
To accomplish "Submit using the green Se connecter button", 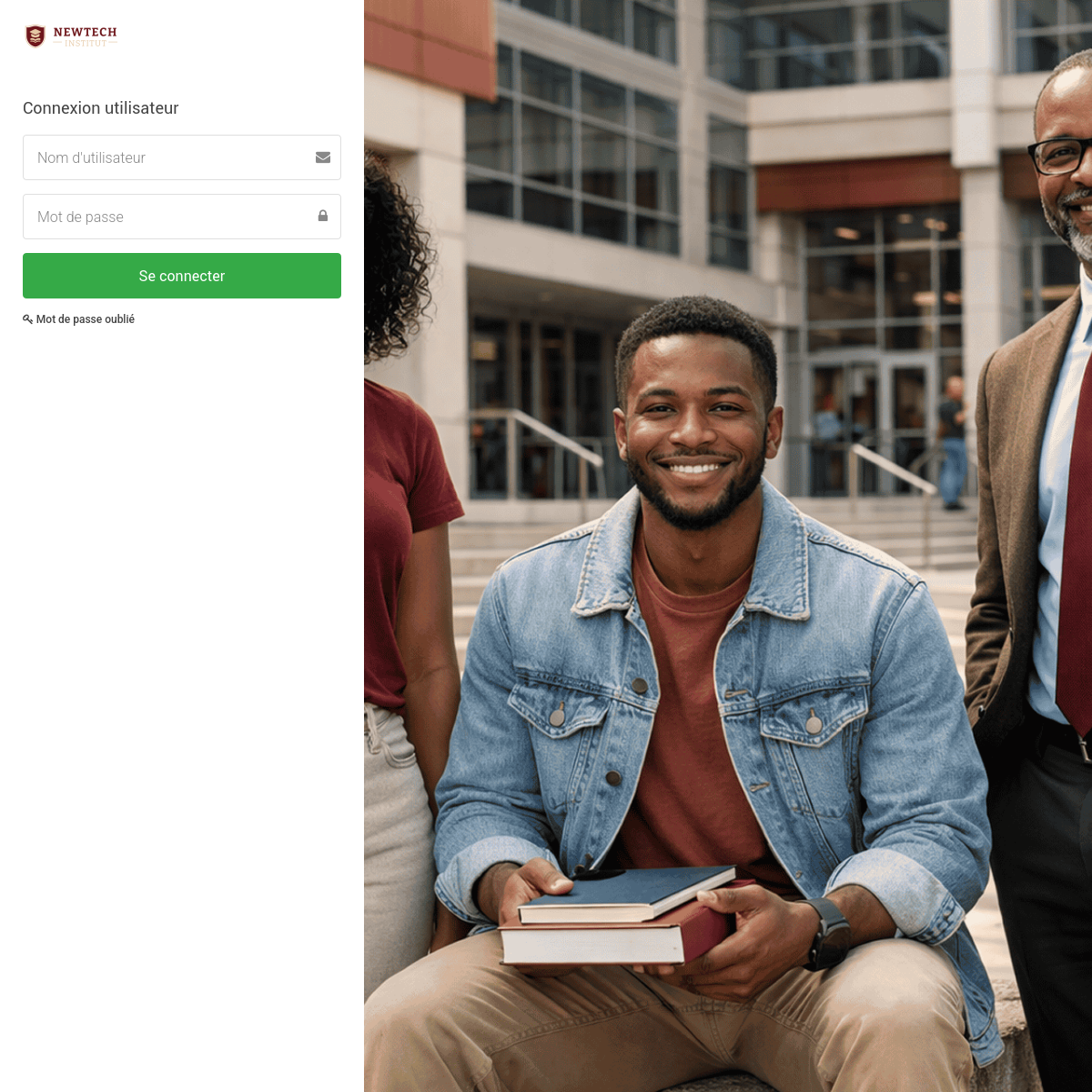I will [182, 276].
